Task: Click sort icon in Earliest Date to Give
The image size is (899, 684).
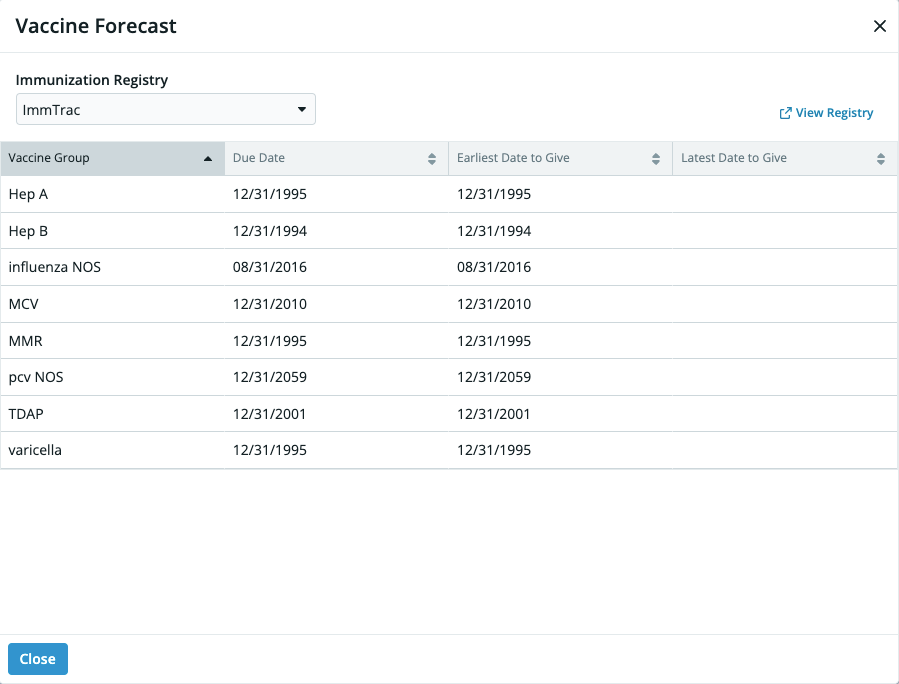Action: tap(656, 159)
